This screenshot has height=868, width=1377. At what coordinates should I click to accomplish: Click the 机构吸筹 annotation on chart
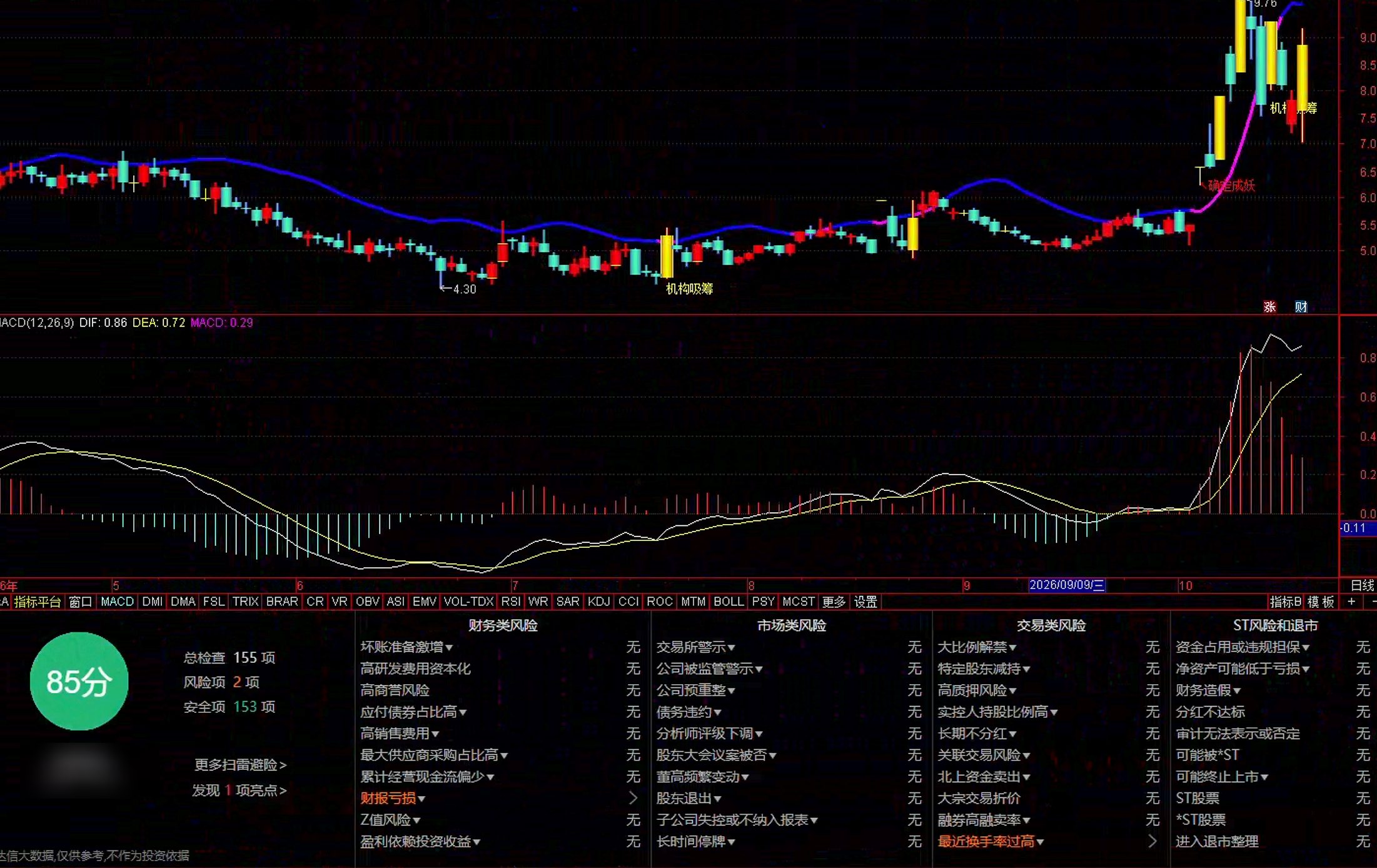689,288
